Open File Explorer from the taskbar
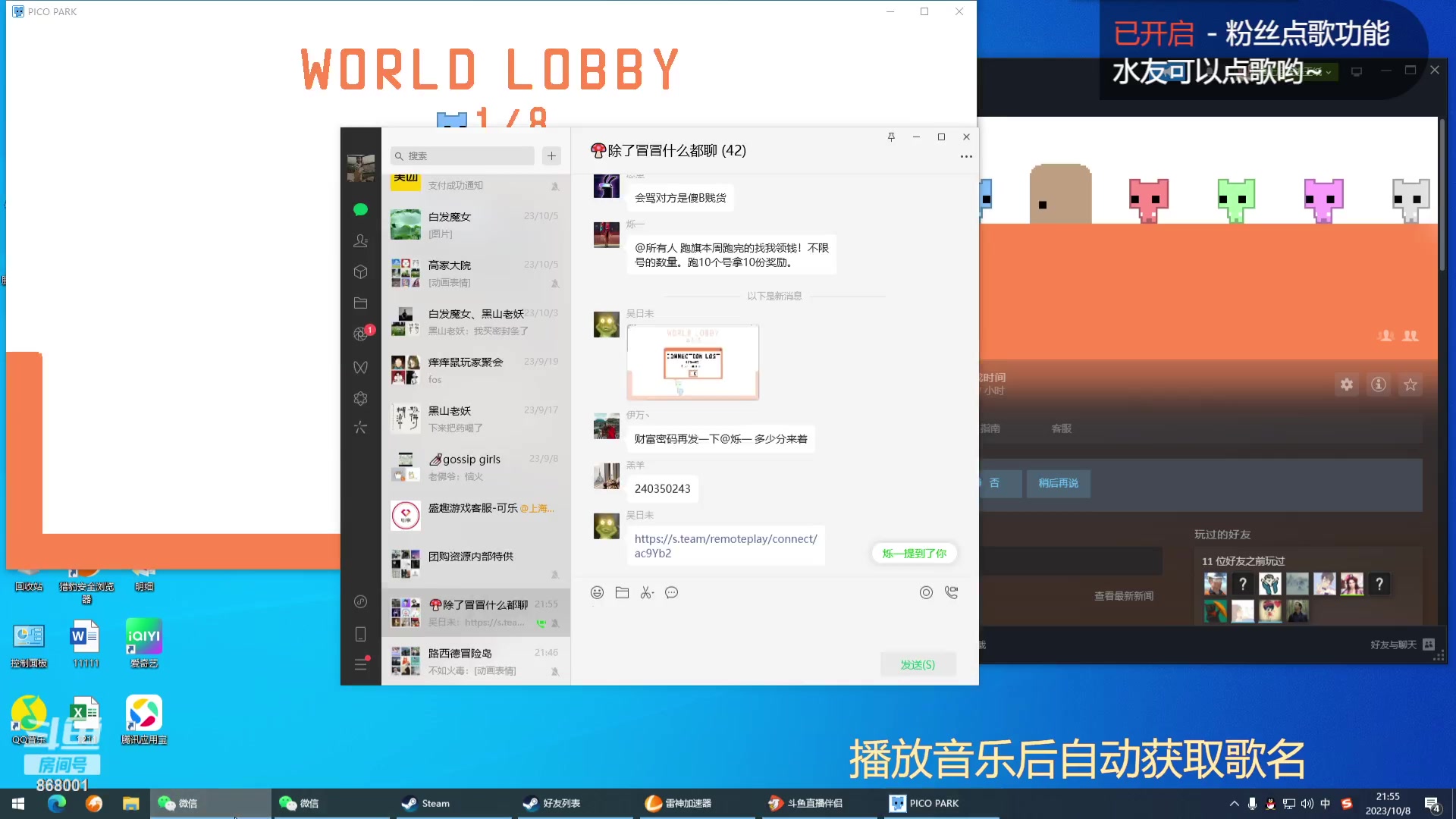Viewport: 1456px width, 819px height. 131,803
